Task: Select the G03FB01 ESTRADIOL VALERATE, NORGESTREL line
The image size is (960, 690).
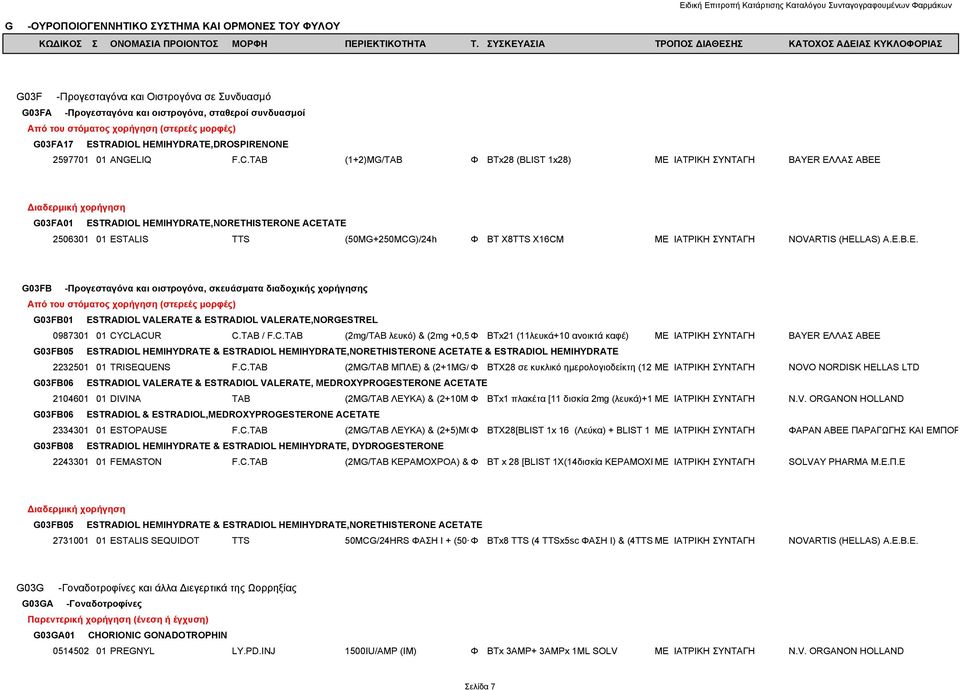Action: click(205, 320)
